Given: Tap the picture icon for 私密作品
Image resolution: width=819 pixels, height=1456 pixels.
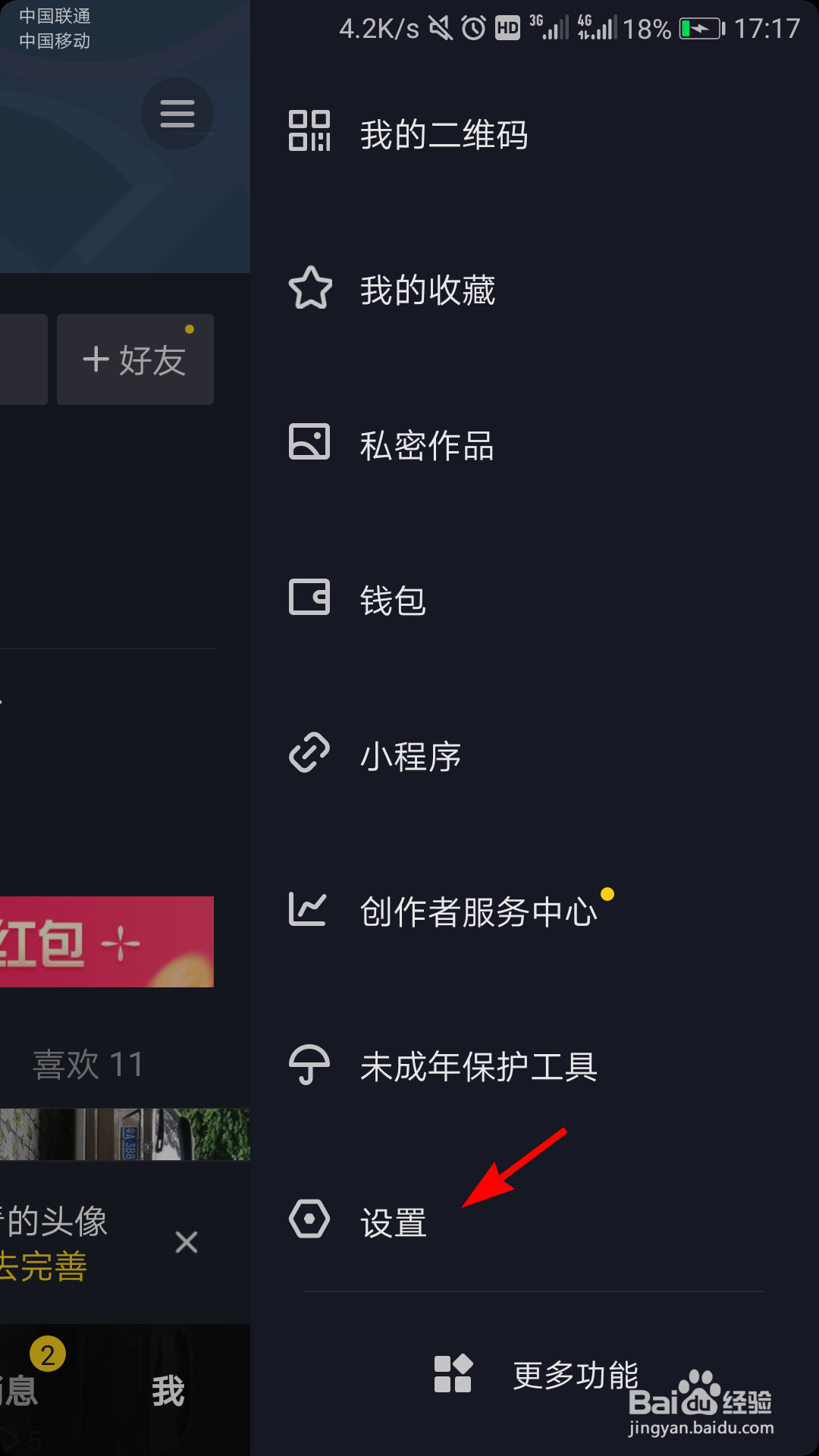Looking at the screenshot, I should point(309,441).
